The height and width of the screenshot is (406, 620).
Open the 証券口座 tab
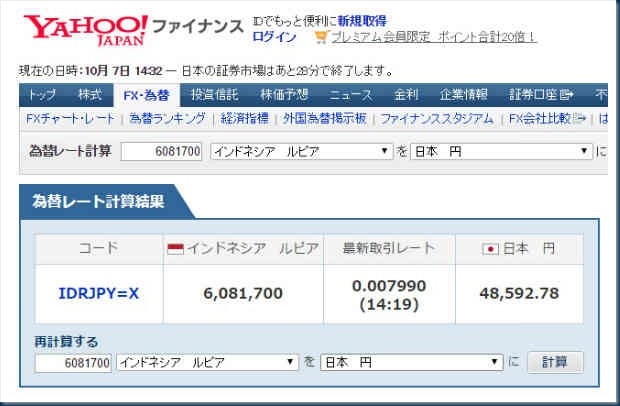(541, 95)
